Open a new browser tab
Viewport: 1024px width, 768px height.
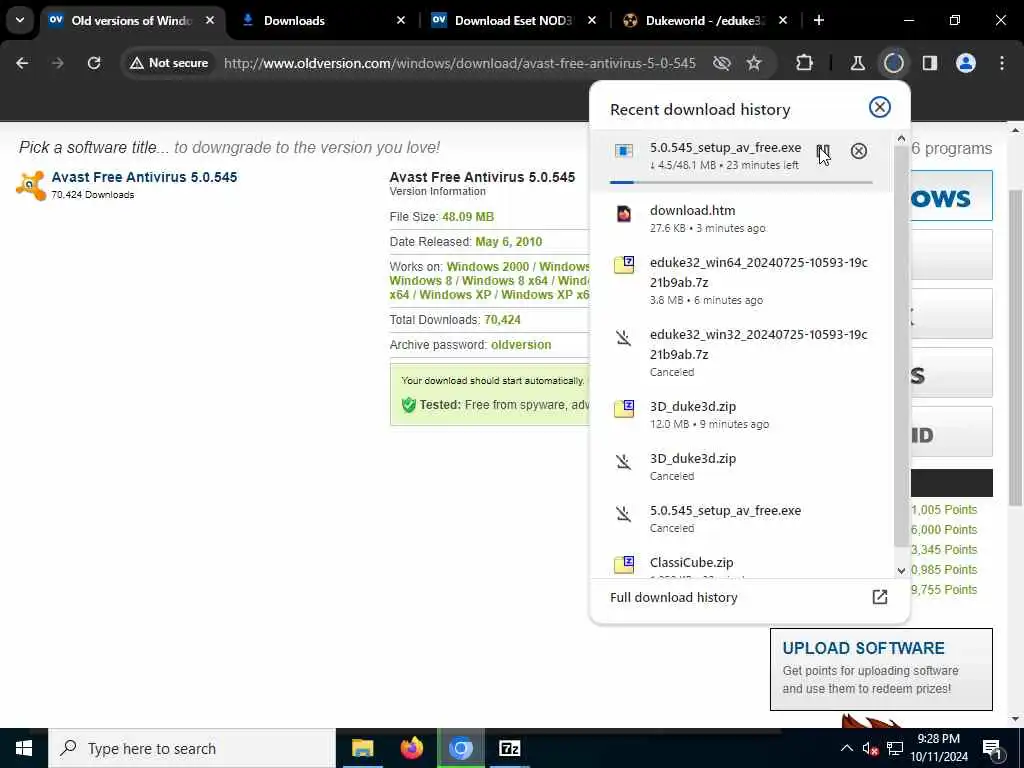[x=818, y=21]
